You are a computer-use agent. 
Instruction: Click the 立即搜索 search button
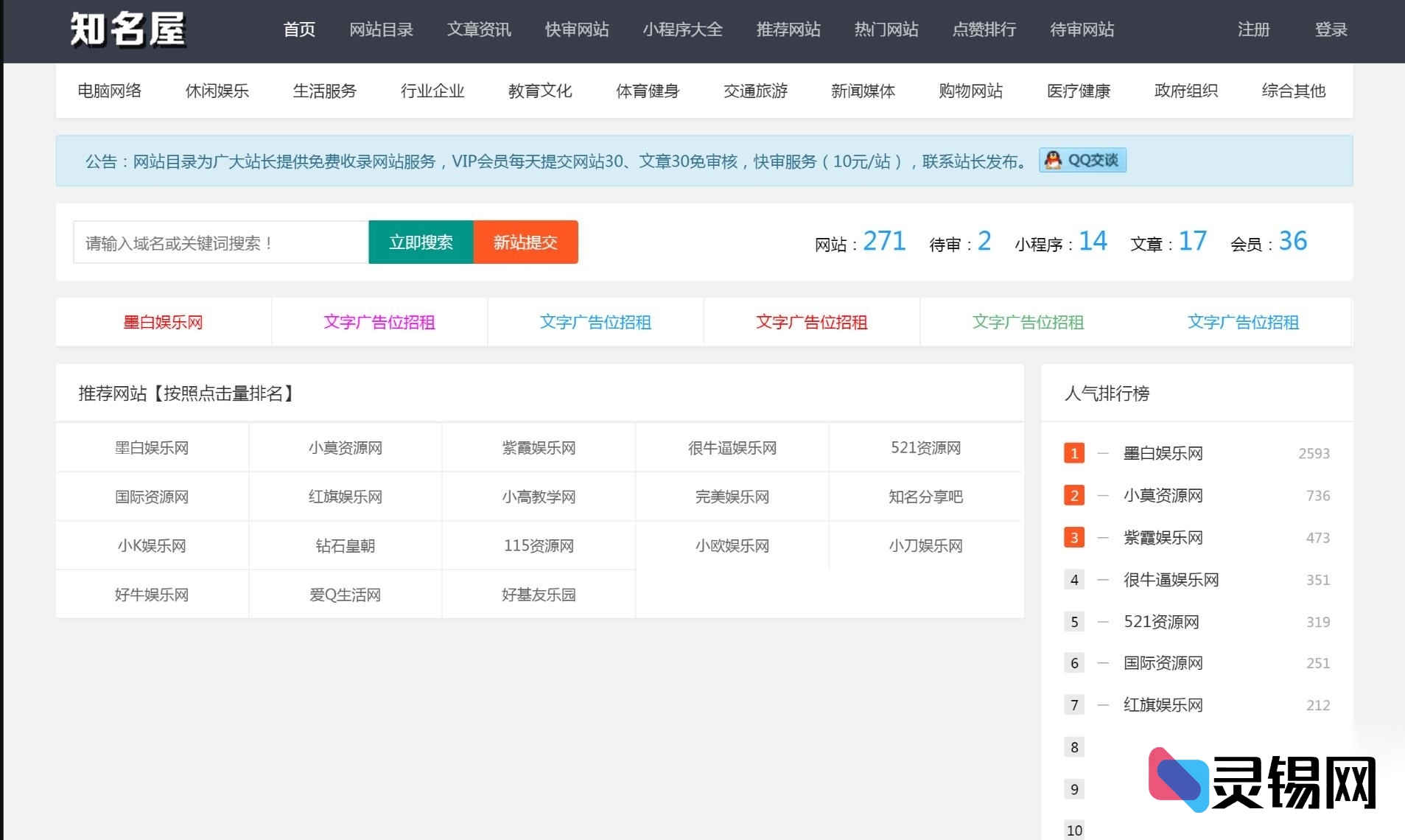pos(420,242)
